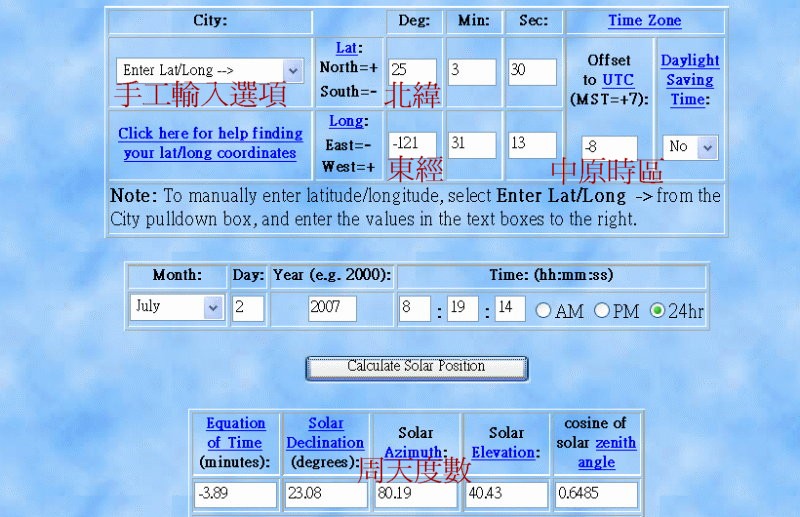800x517 pixels.
Task: Select the hour field in Time
Action: coord(414,308)
